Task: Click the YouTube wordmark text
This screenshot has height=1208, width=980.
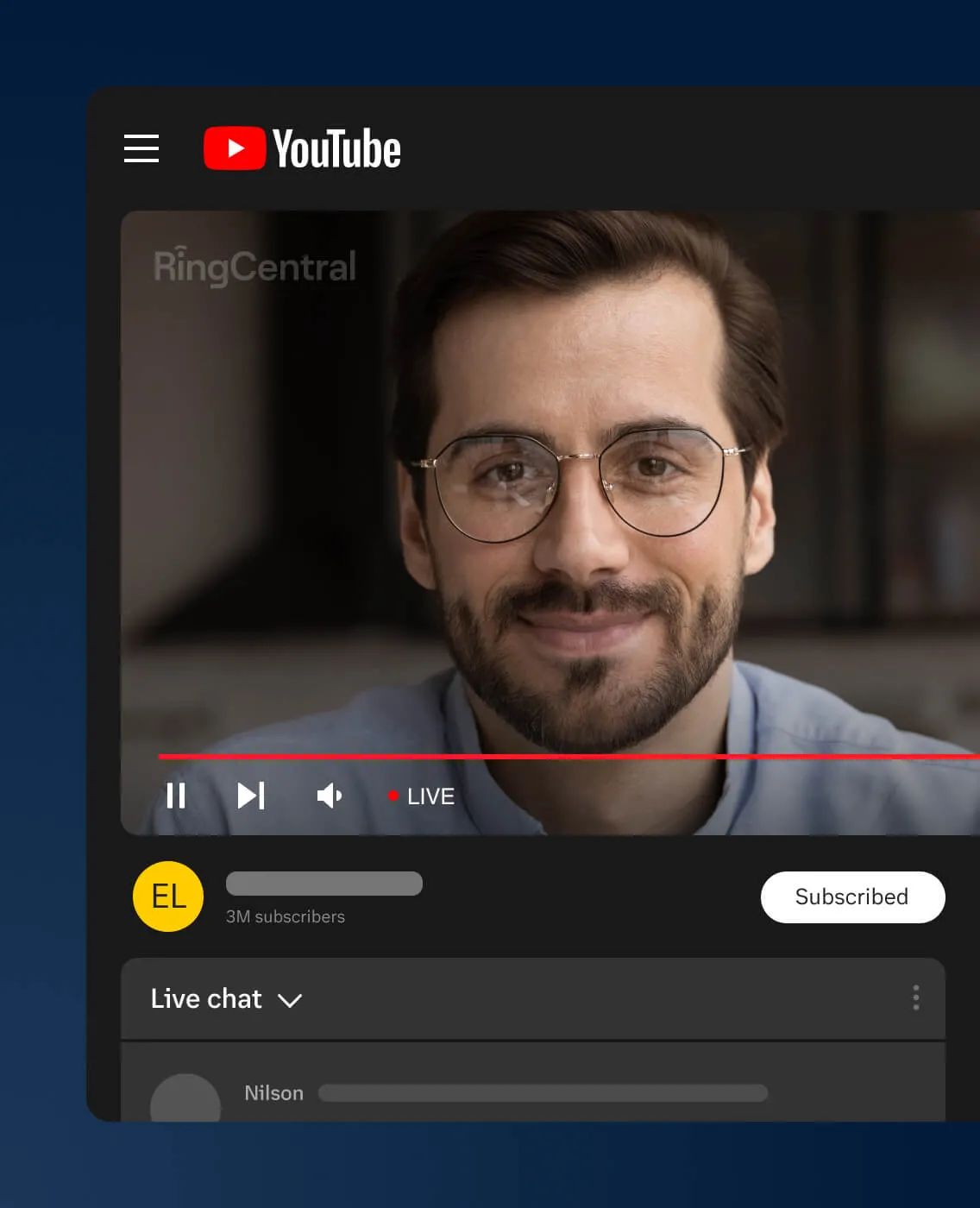Action: (336, 149)
